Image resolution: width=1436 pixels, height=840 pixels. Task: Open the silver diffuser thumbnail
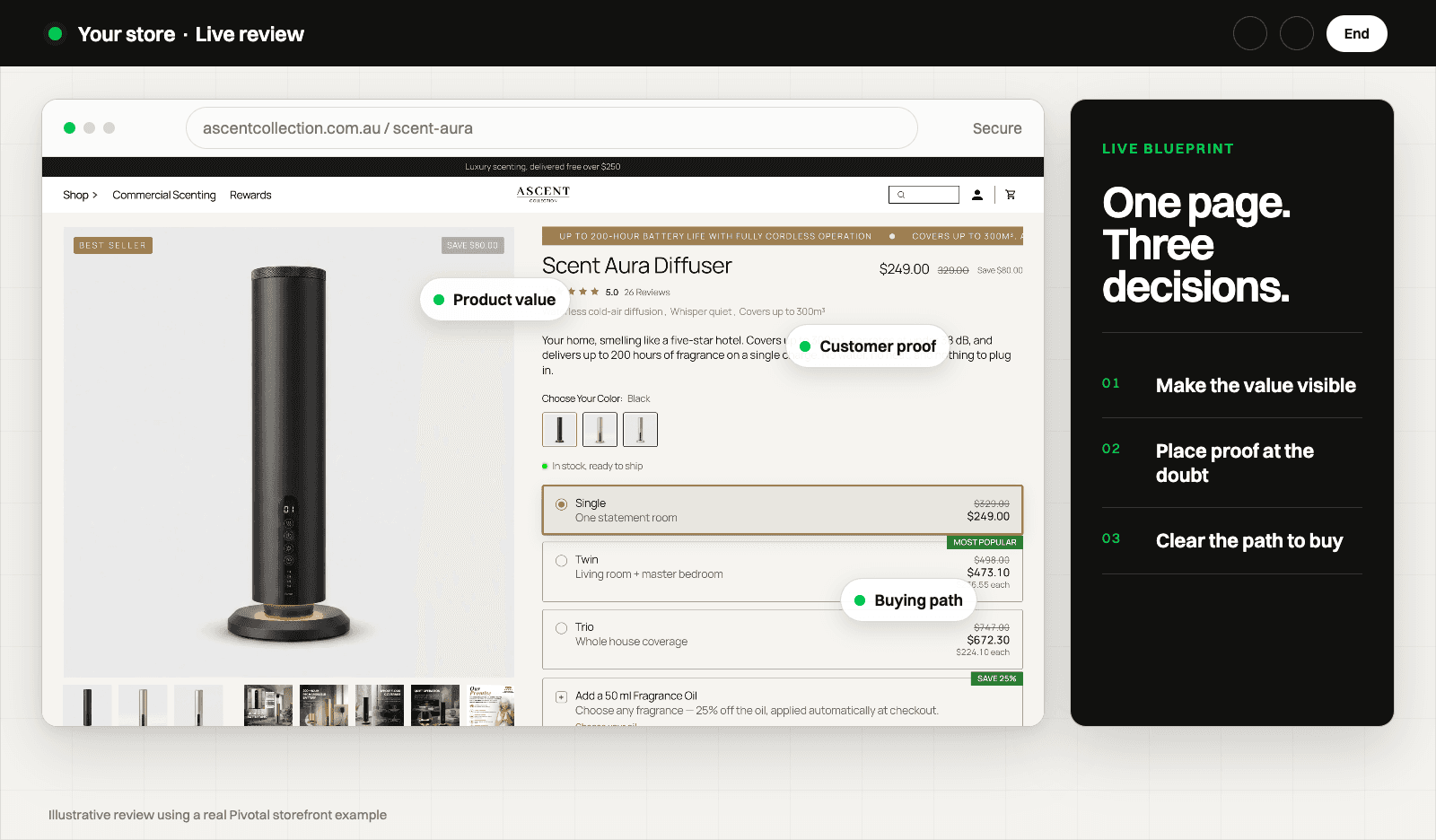[198, 705]
